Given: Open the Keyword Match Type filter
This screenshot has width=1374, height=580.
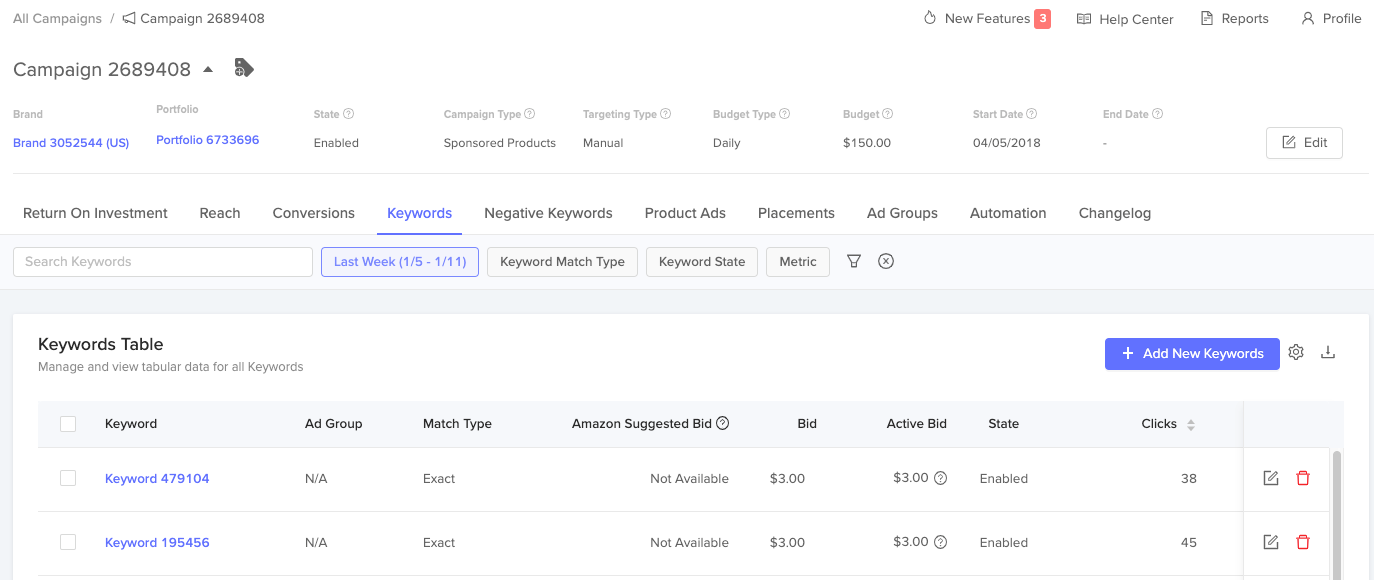Looking at the screenshot, I should coord(562,262).
